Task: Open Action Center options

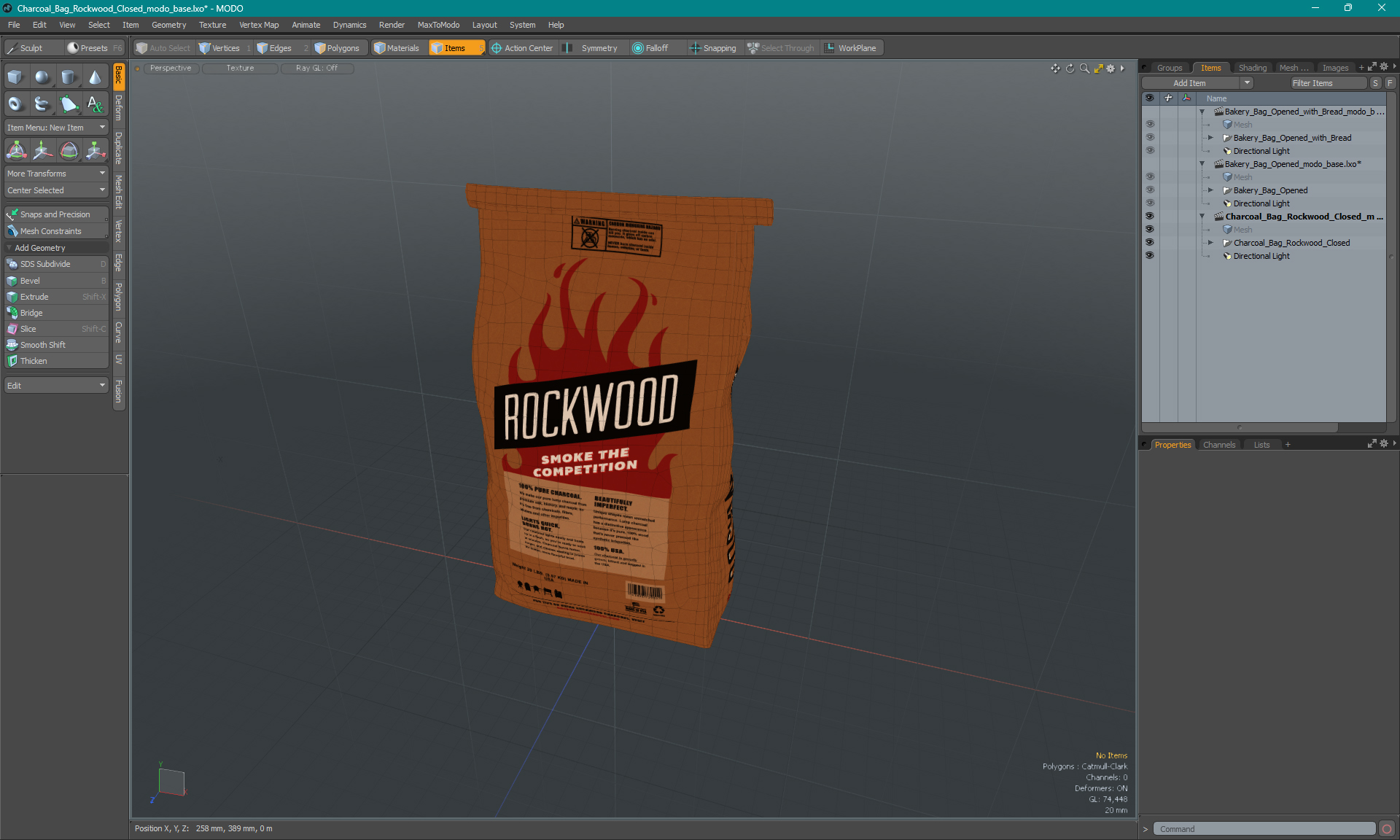Action: [523, 48]
